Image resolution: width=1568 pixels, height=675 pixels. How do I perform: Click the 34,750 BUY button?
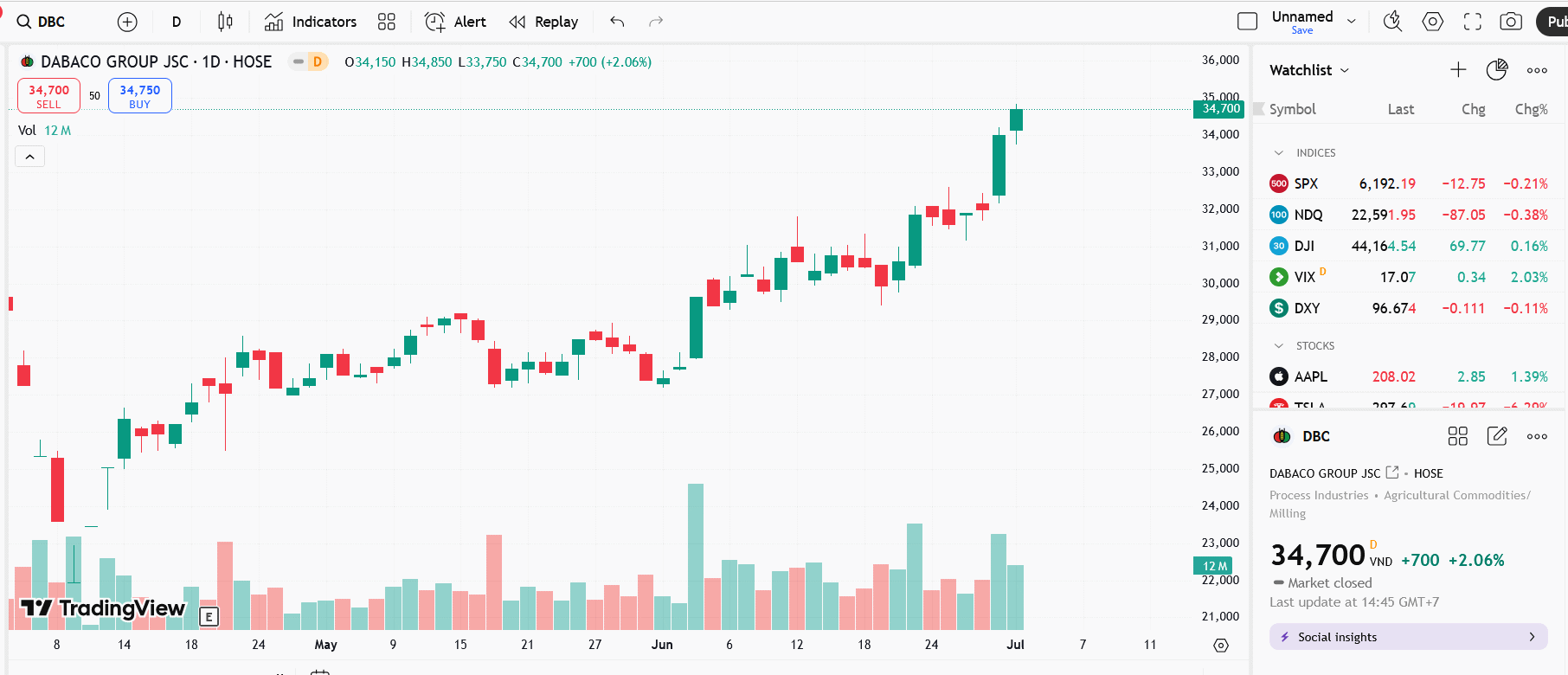pos(139,95)
